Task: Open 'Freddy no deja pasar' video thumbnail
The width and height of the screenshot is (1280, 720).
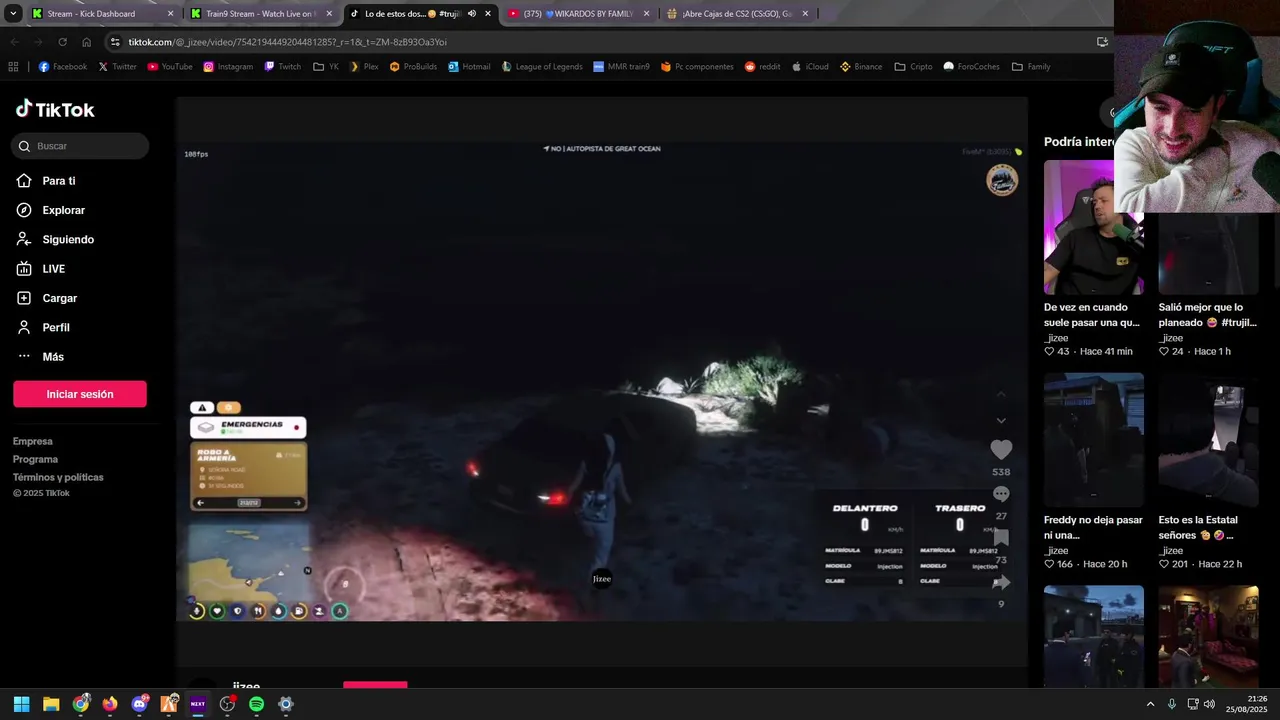Action: tap(1094, 440)
